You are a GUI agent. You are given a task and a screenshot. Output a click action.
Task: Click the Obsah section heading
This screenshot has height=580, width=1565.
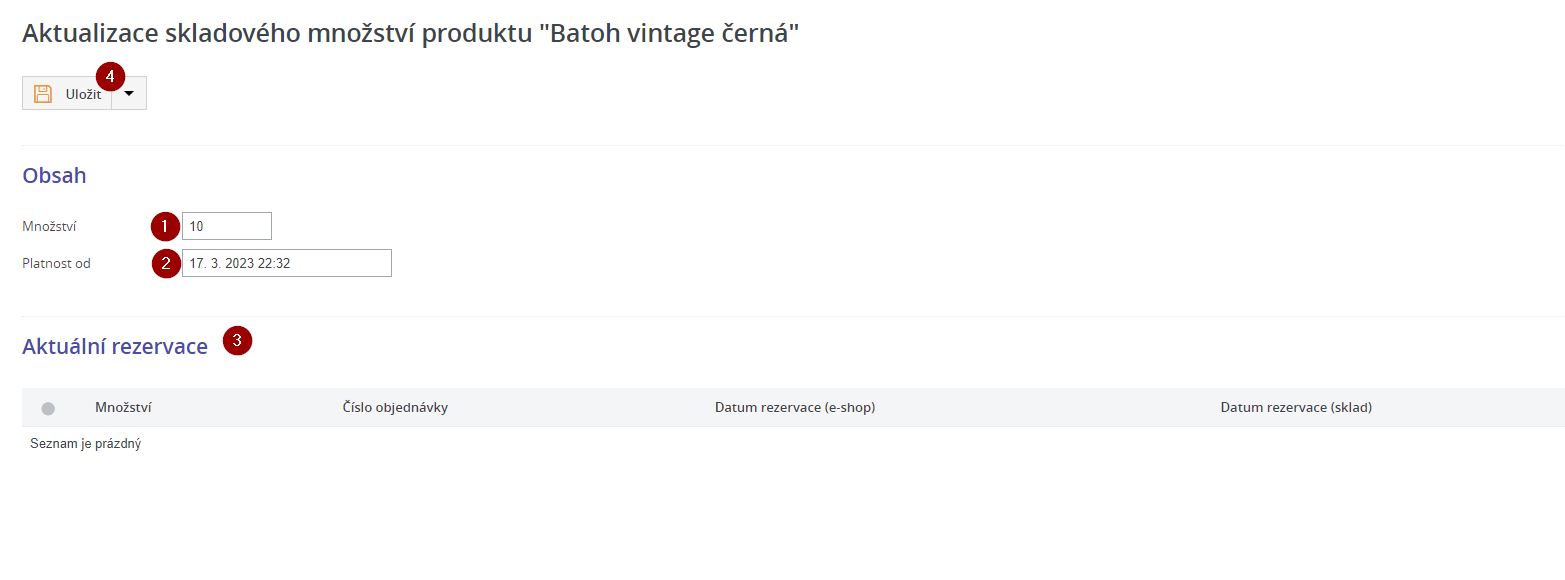(54, 176)
